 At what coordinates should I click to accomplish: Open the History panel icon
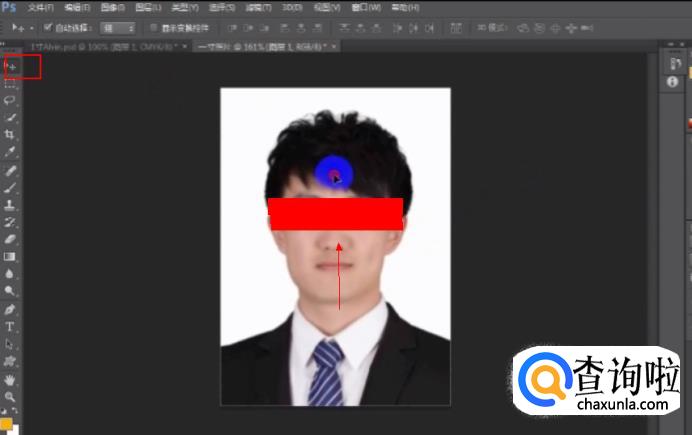click(x=675, y=64)
